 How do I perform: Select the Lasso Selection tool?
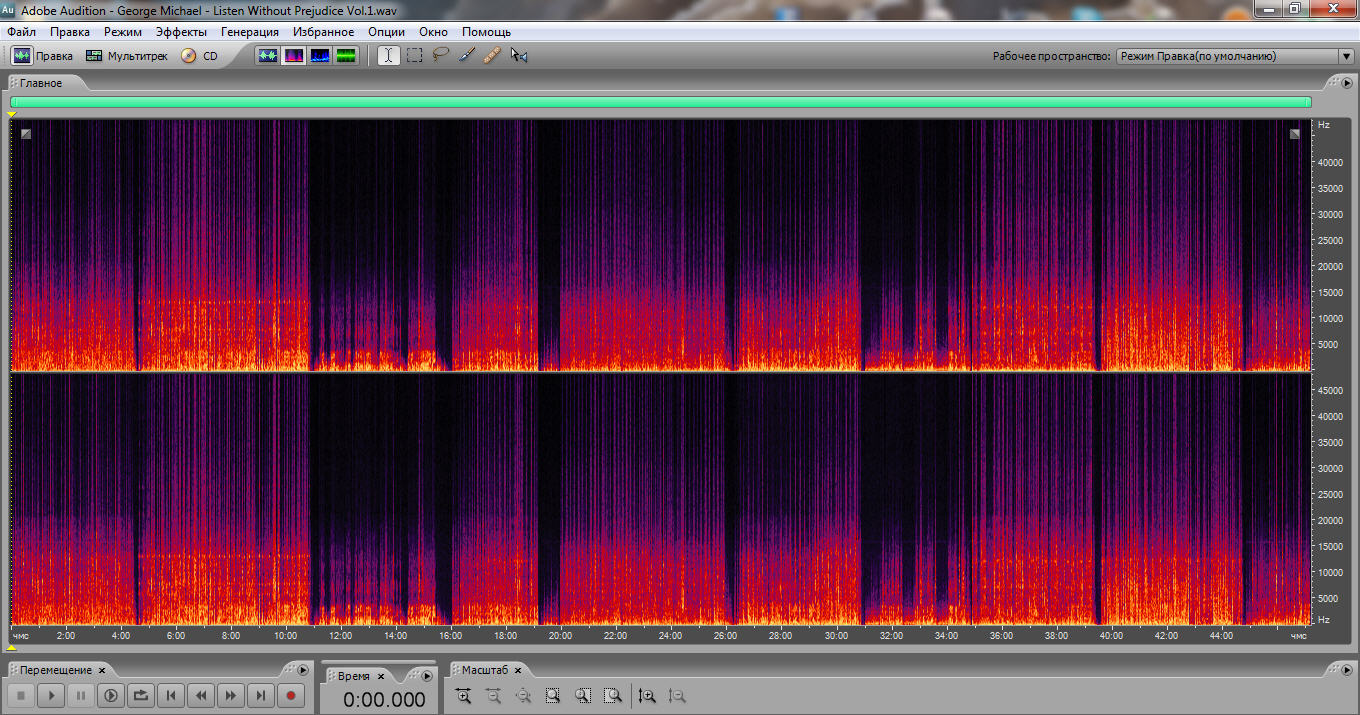tap(441, 56)
